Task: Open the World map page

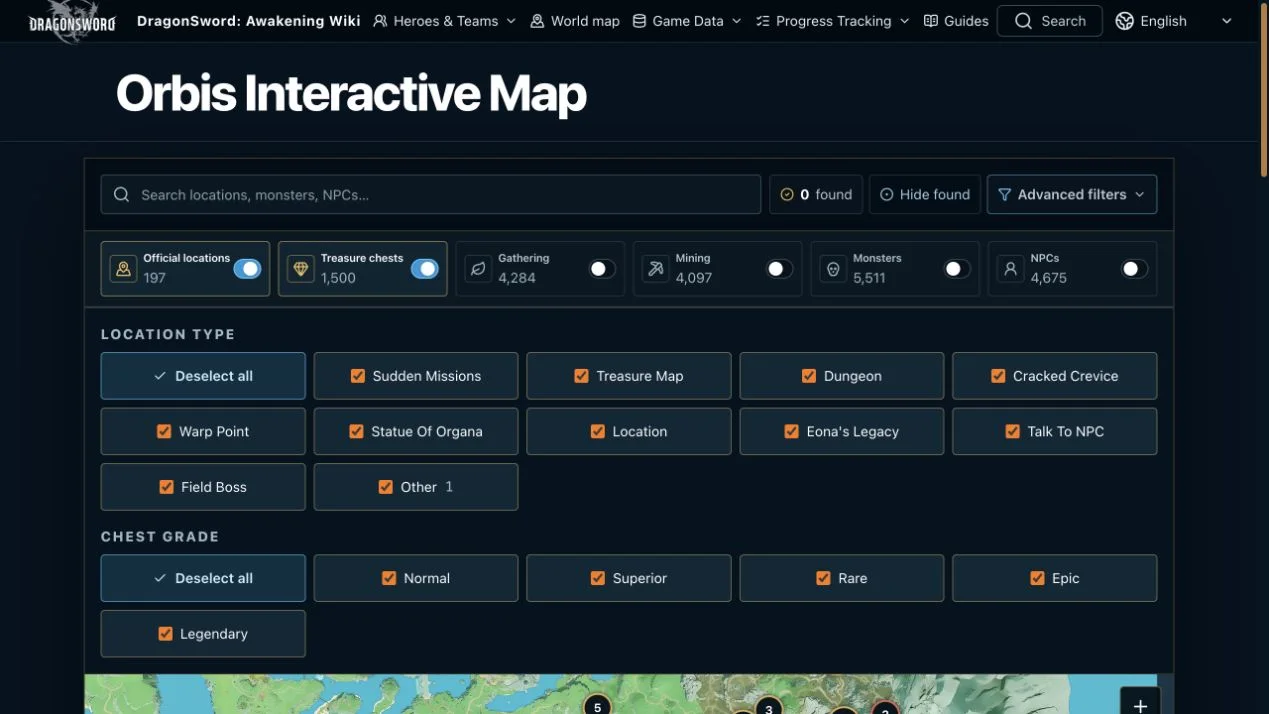Action: point(575,21)
